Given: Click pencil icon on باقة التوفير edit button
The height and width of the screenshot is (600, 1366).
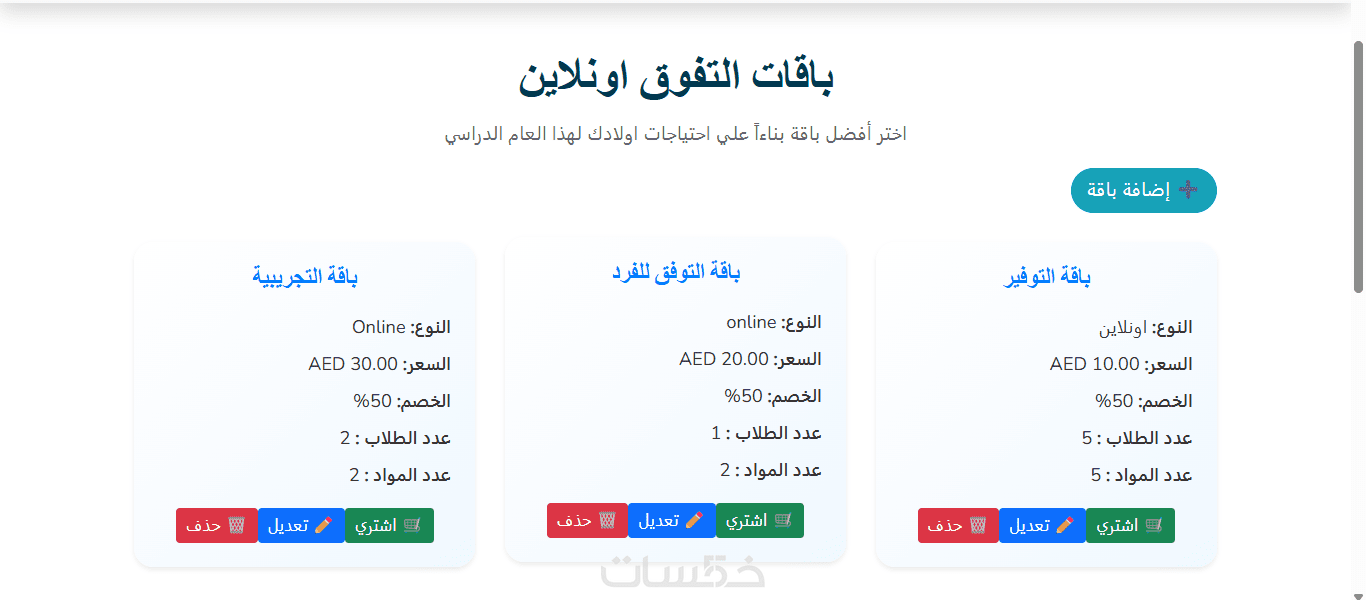Looking at the screenshot, I should pyautogui.click(x=1065, y=525).
